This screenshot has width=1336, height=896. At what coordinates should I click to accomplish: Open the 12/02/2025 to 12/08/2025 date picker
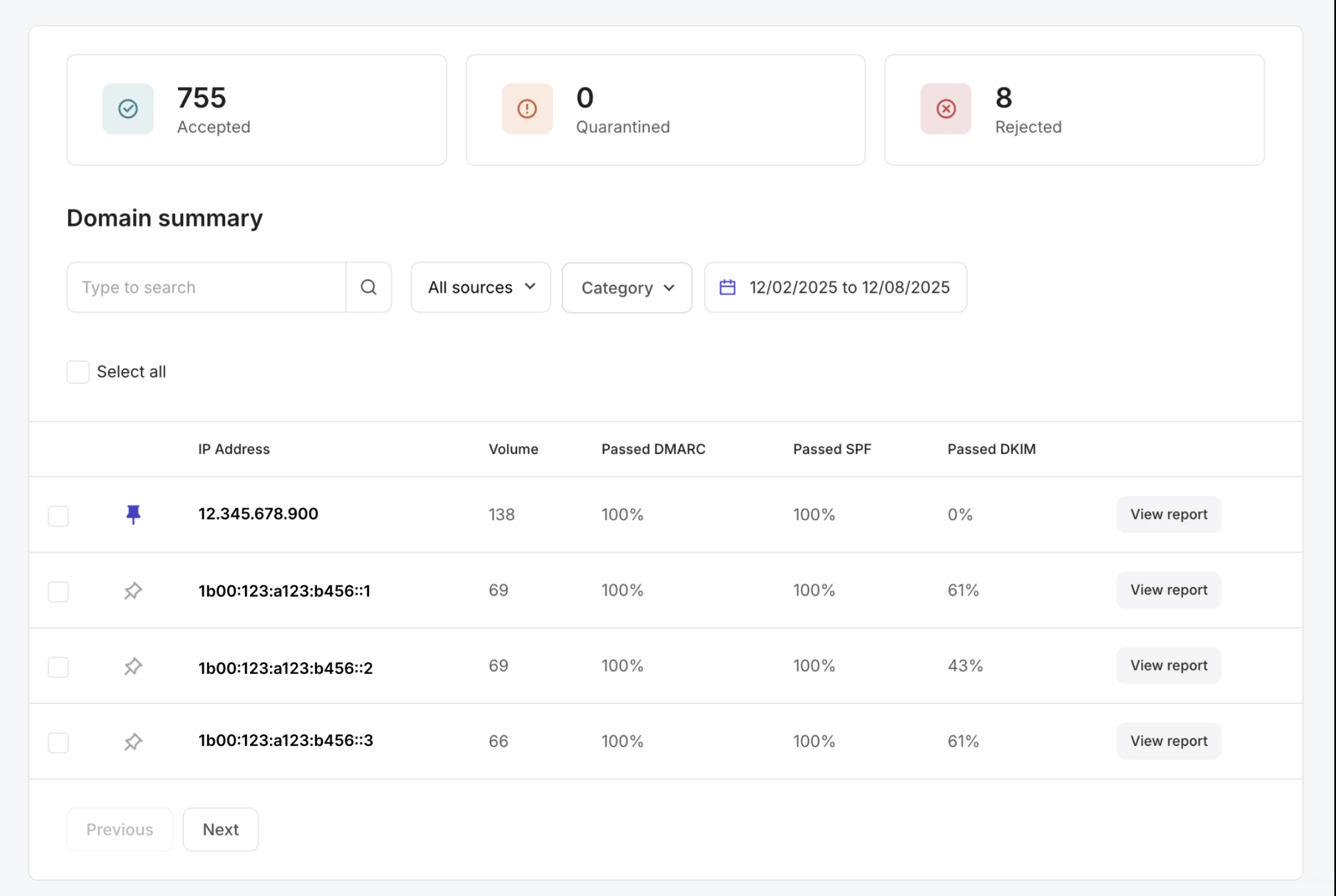coord(849,287)
